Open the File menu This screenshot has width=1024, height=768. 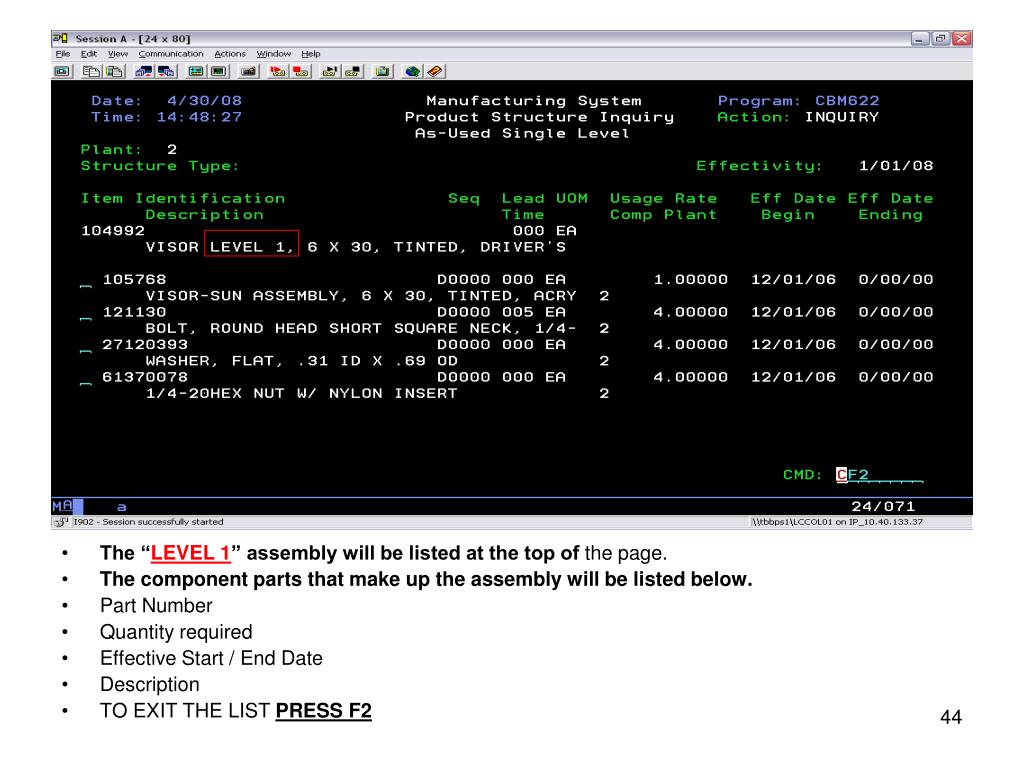63,54
